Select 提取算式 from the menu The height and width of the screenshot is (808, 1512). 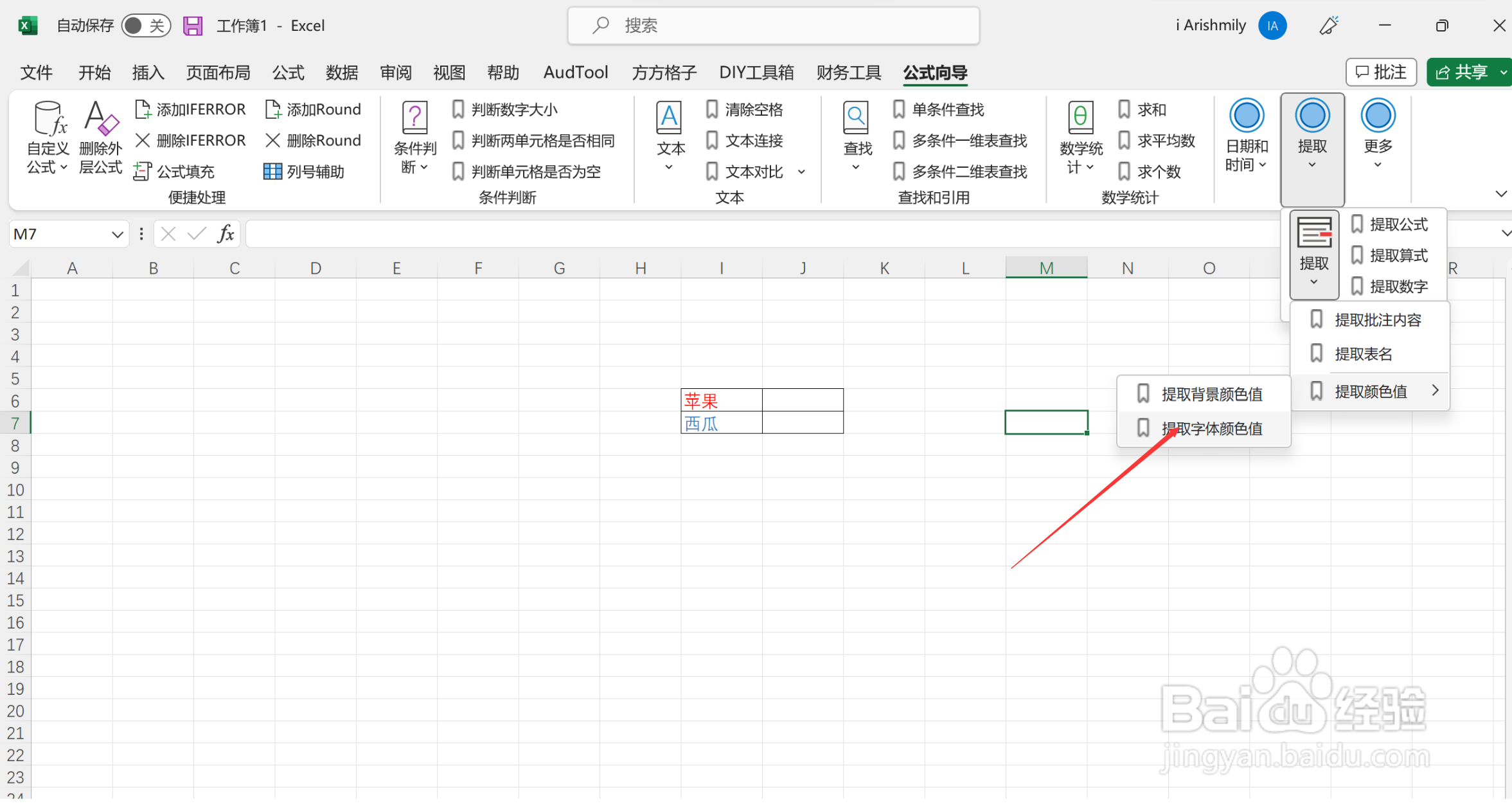pyautogui.click(x=1389, y=255)
